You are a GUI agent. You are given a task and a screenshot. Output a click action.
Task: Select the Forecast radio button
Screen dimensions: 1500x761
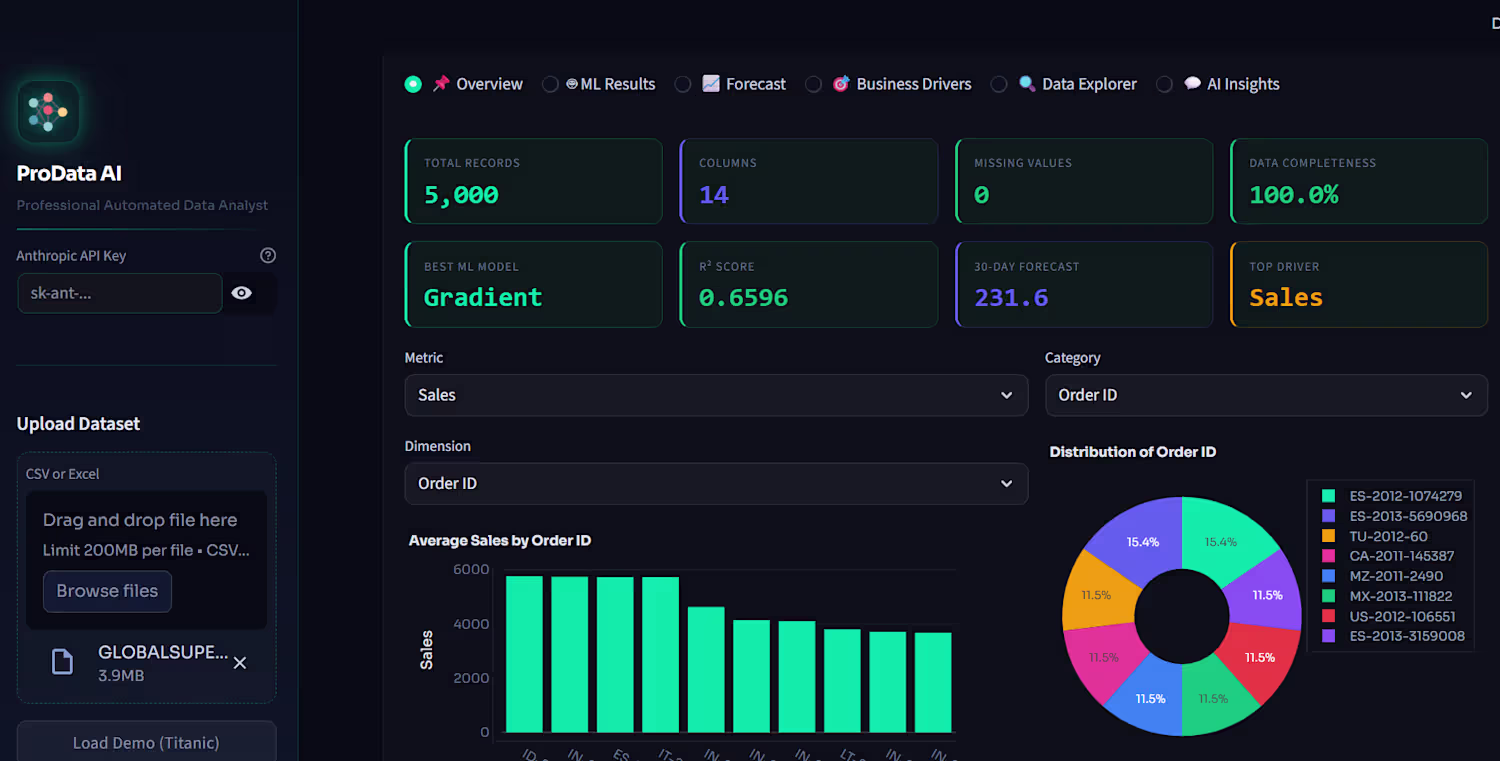point(683,84)
